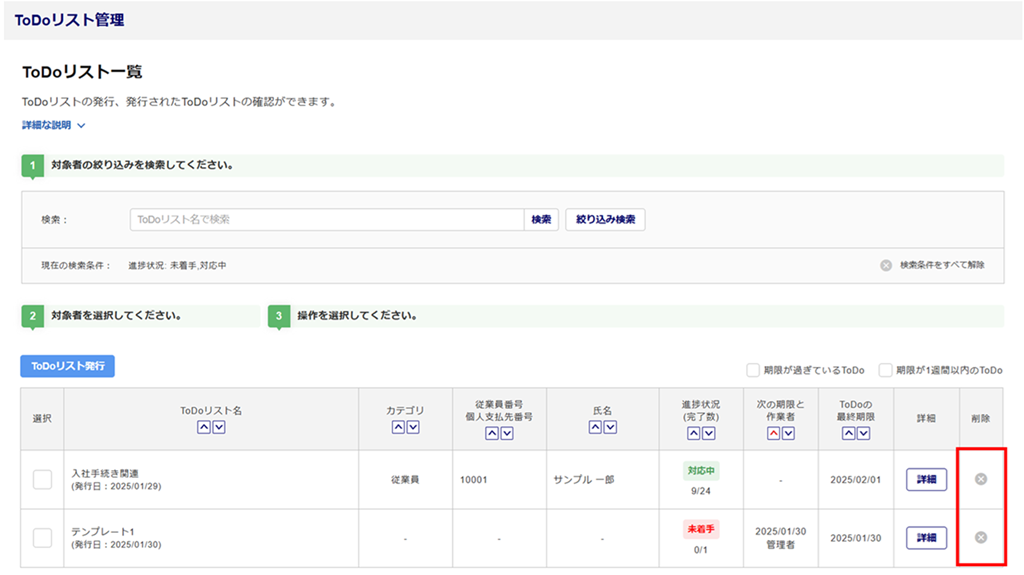Click the ToDoリスト発行 button
Screen dimensions: 1024x575
(x=67, y=366)
